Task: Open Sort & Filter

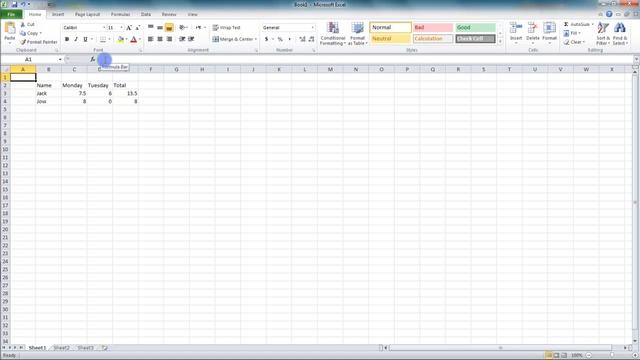Action: pyautogui.click(x=603, y=33)
